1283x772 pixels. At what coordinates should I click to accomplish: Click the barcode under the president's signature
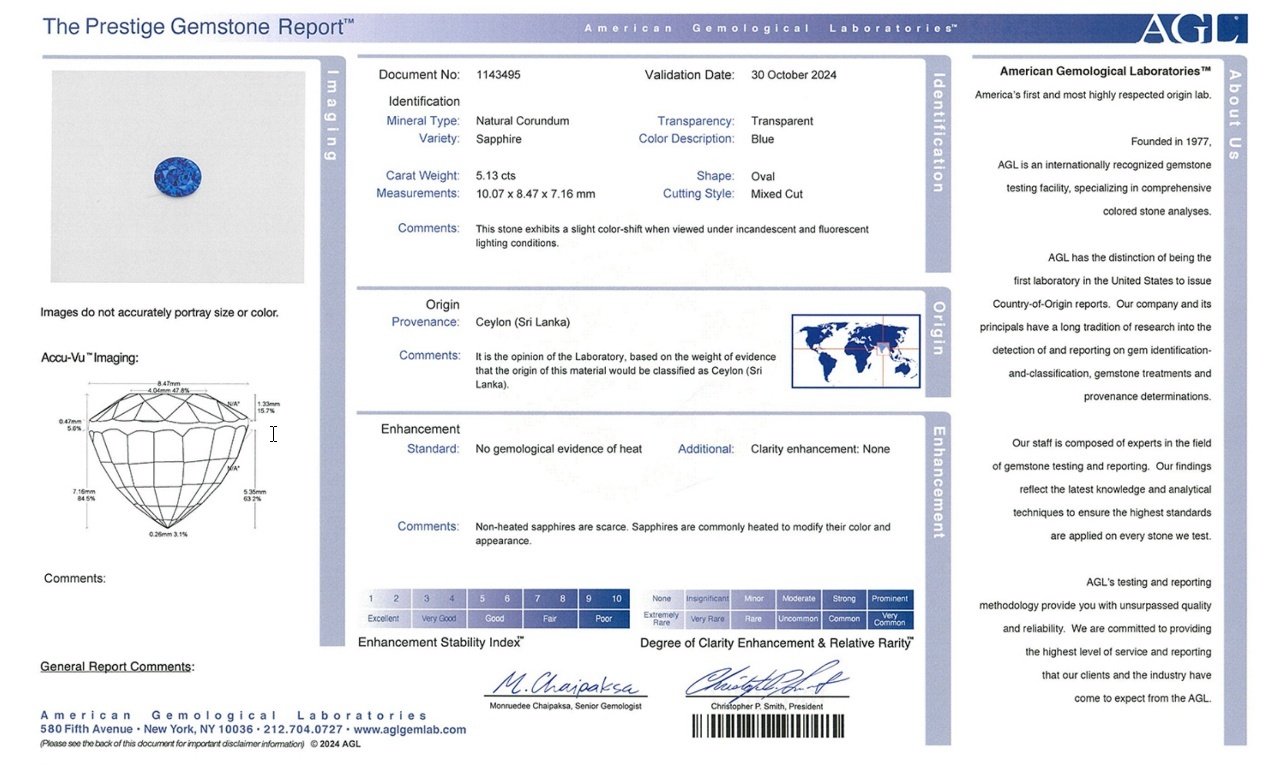click(x=768, y=726)
